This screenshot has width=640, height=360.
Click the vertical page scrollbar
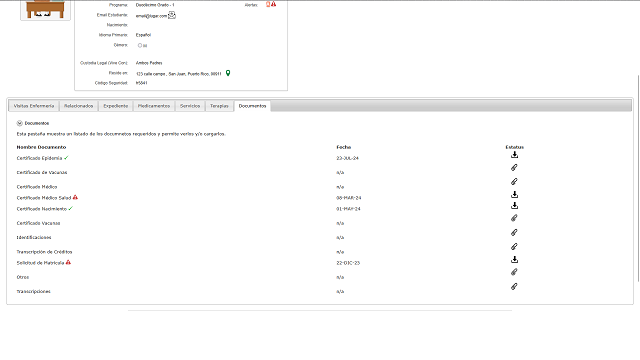pyautogui.click(x=638, y=178)
